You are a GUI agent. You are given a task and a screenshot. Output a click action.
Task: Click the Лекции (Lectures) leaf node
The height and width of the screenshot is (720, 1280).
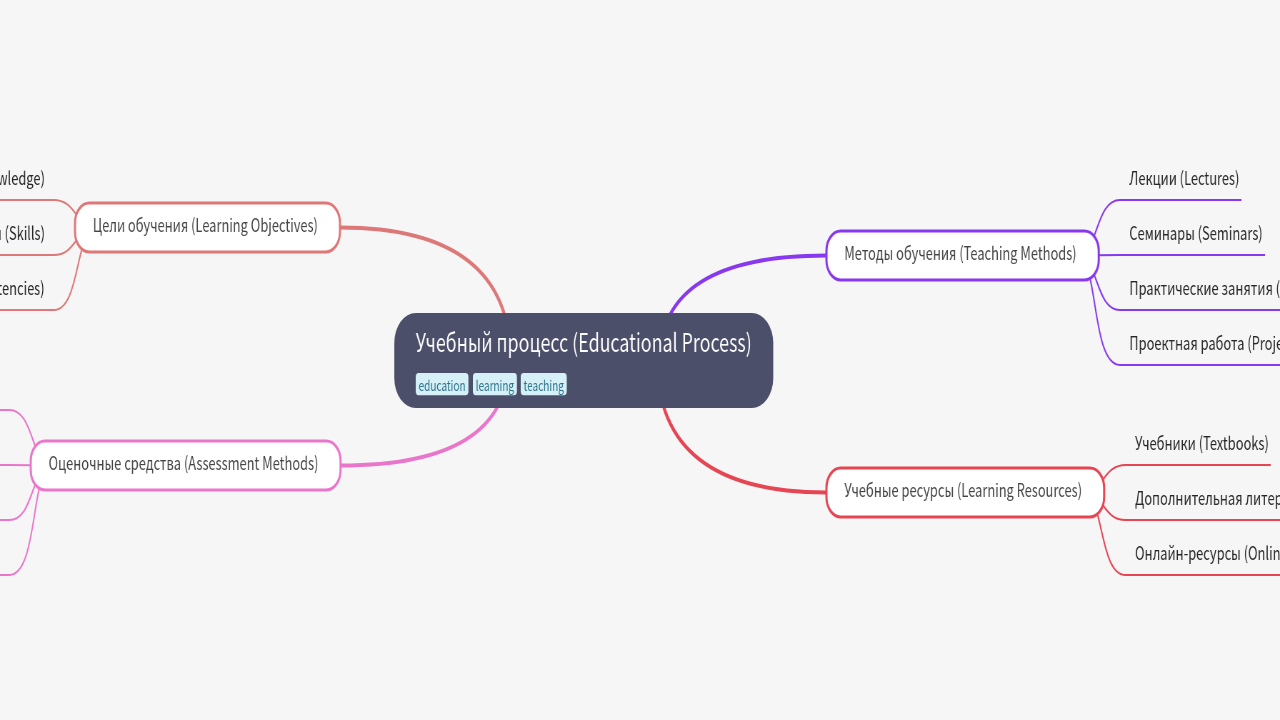[x=1183, y=180]
